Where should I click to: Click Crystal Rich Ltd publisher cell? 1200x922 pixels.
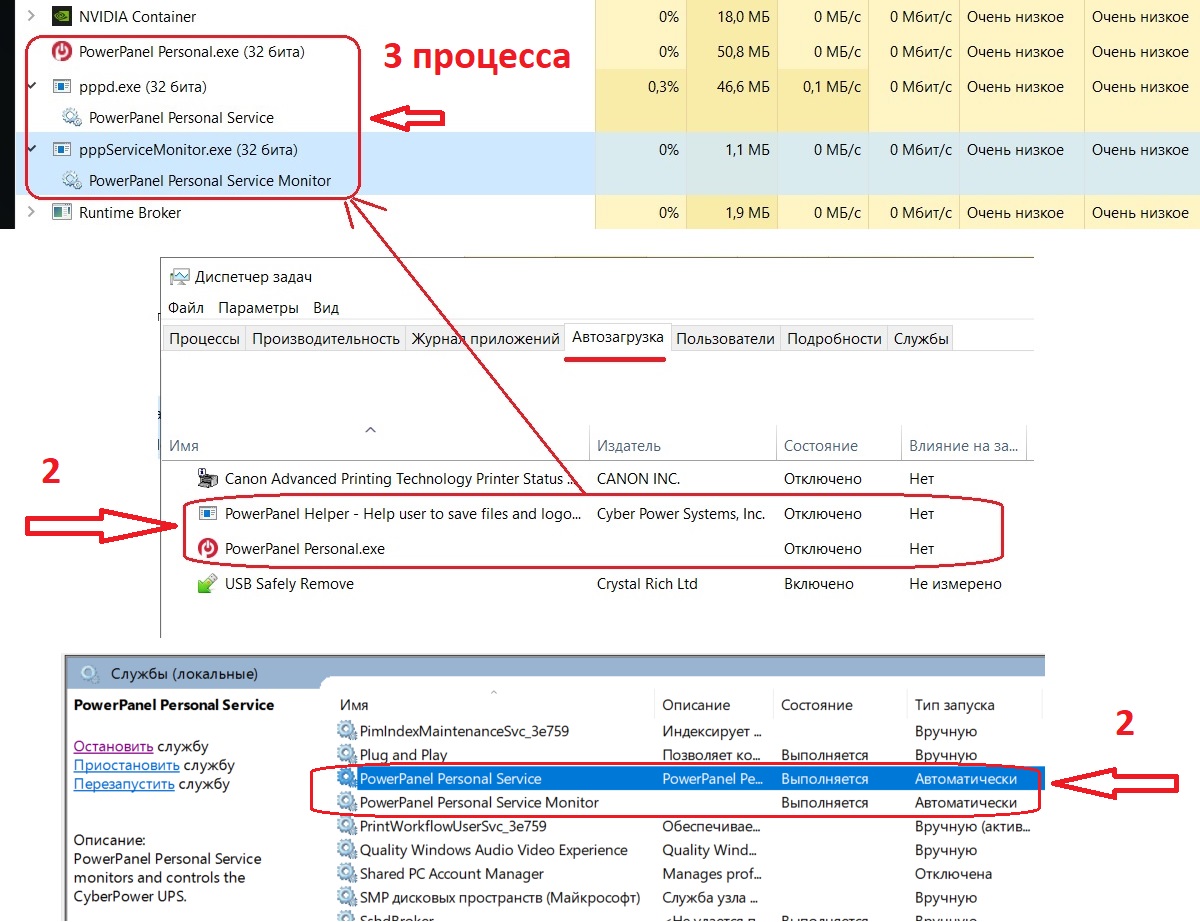647,583
